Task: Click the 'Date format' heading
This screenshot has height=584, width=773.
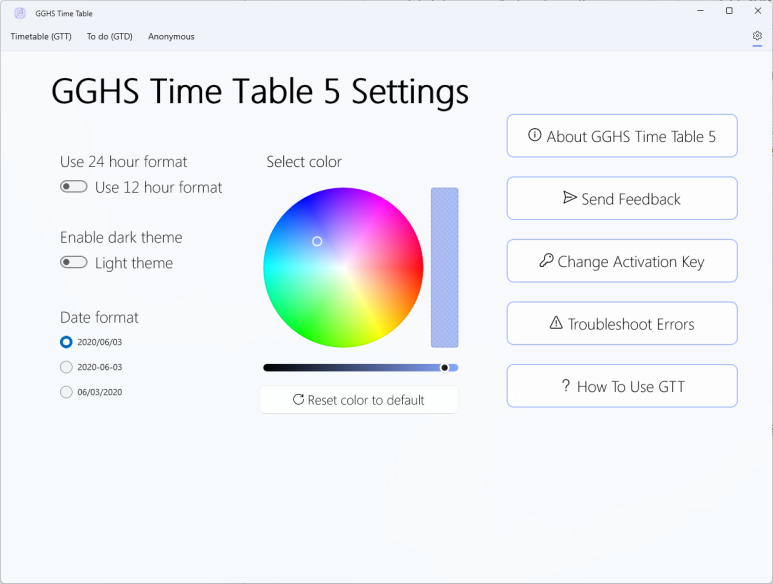Action: tap(99, 317)
